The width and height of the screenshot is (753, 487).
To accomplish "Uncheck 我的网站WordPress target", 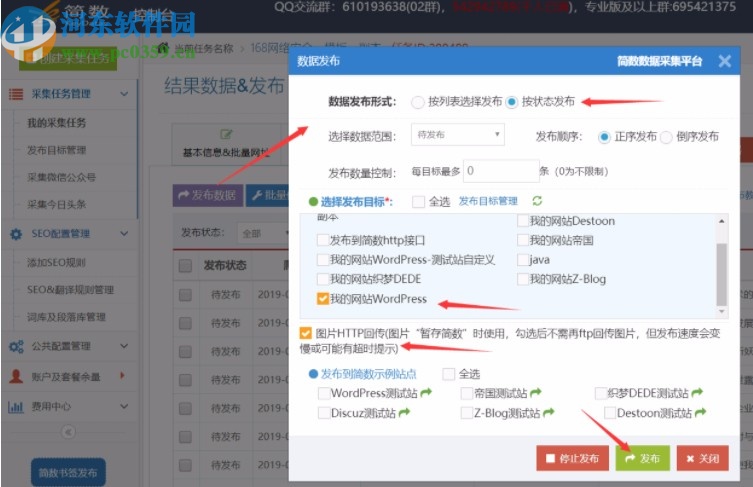I will pyautogui.click(x=323, y=299).
